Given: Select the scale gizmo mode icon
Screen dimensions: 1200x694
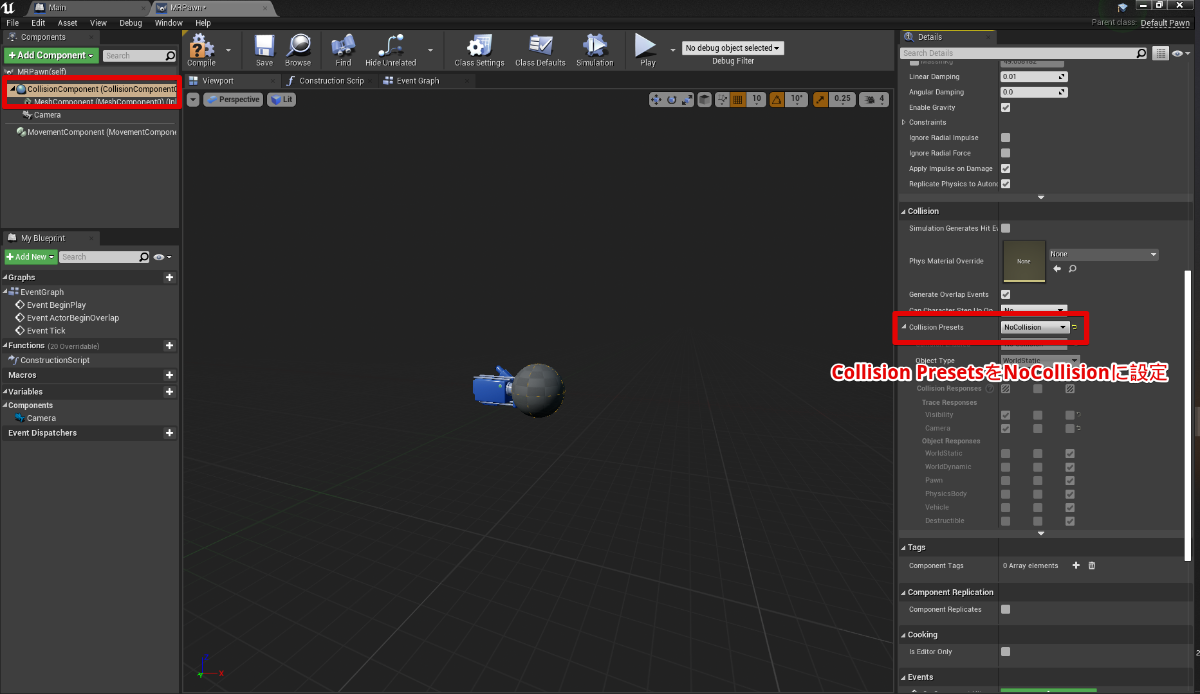Looking at the screenshot, I should [686, 99].
